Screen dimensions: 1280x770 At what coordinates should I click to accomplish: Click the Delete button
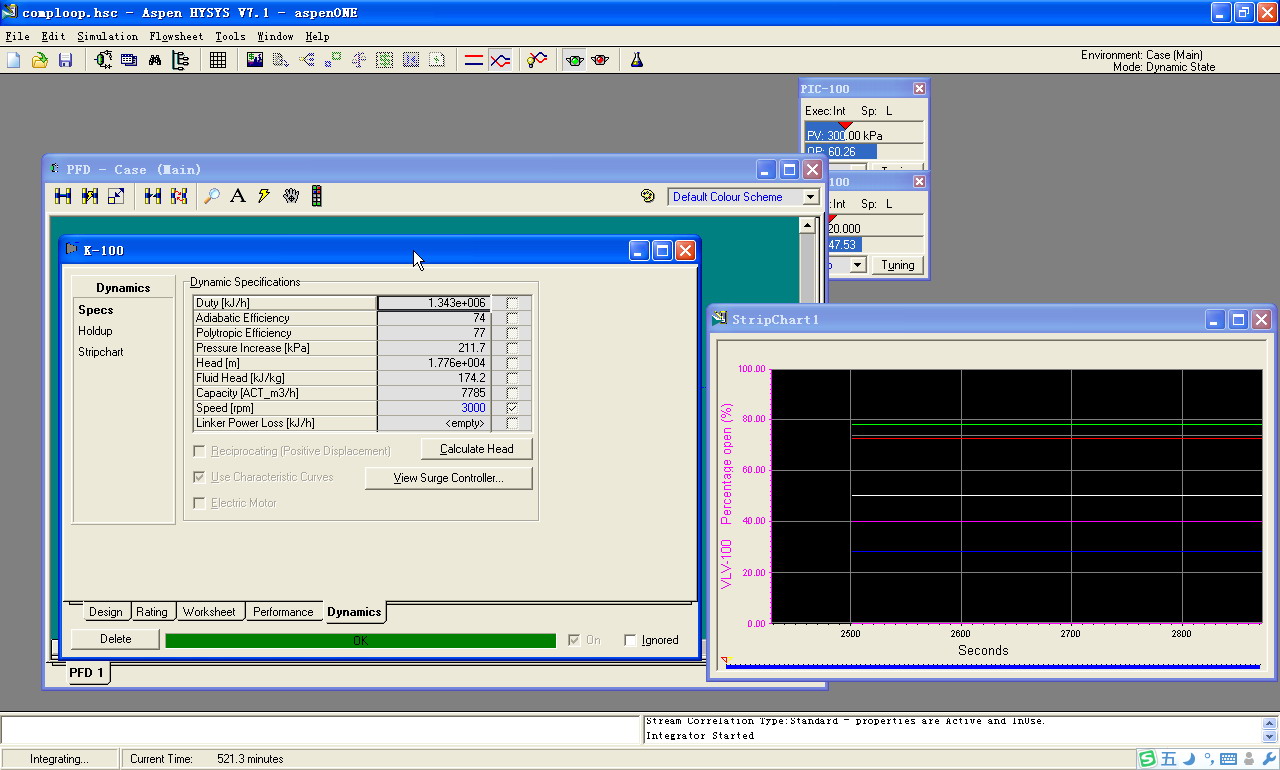(115, 639)
